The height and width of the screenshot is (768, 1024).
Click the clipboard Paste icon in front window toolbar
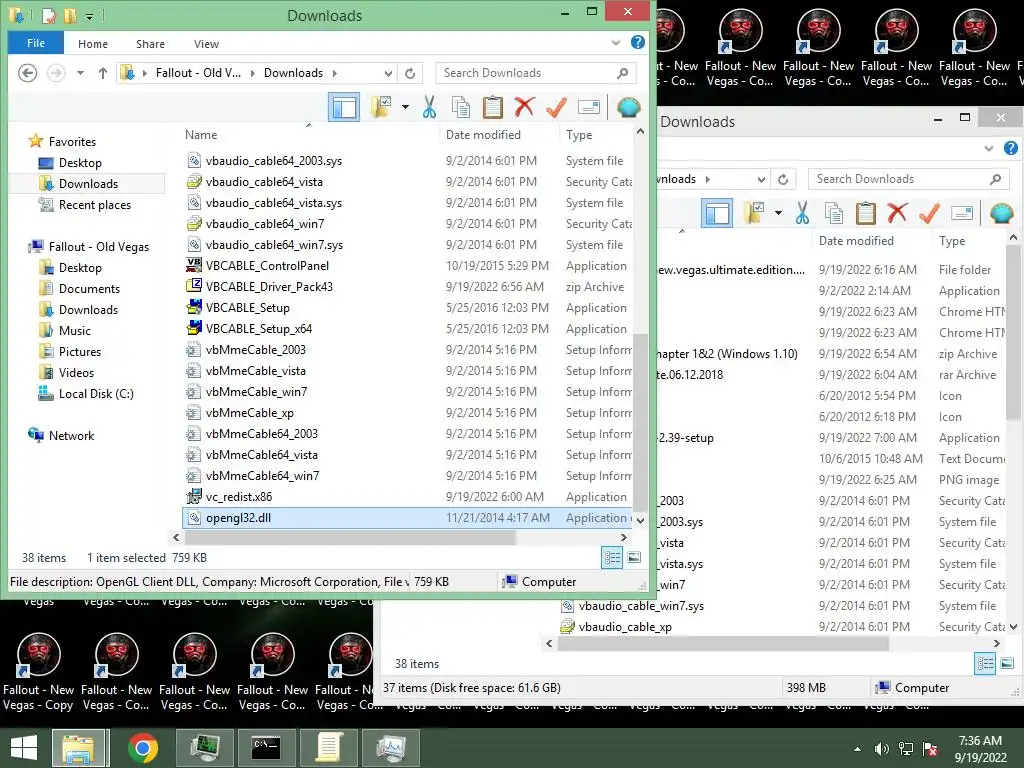(492, 107)
